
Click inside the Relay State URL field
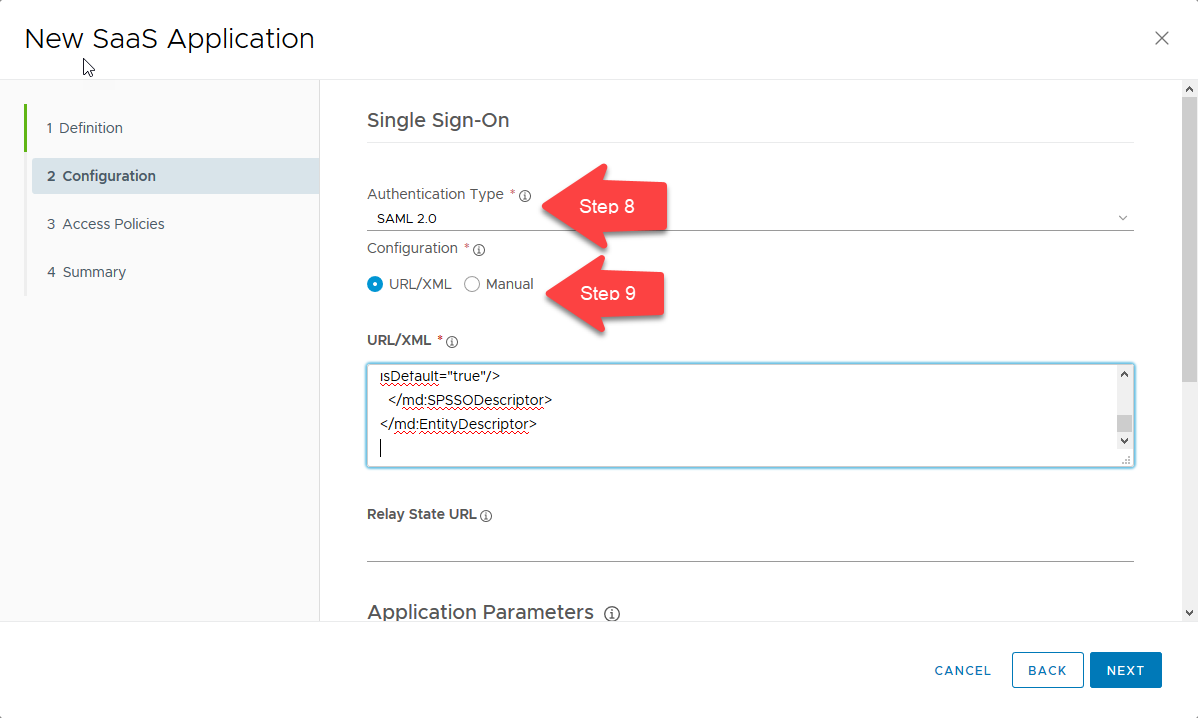click(700, 545)
